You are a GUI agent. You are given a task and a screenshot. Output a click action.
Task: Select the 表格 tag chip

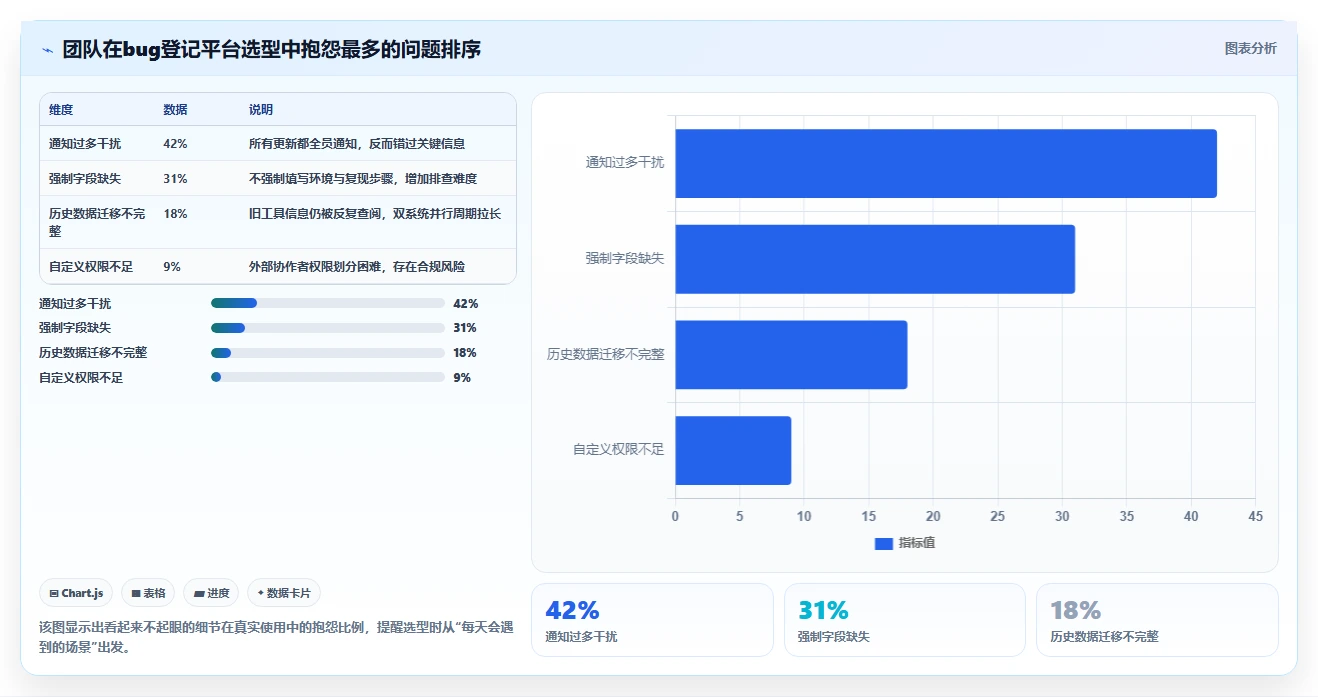[148, 593]
